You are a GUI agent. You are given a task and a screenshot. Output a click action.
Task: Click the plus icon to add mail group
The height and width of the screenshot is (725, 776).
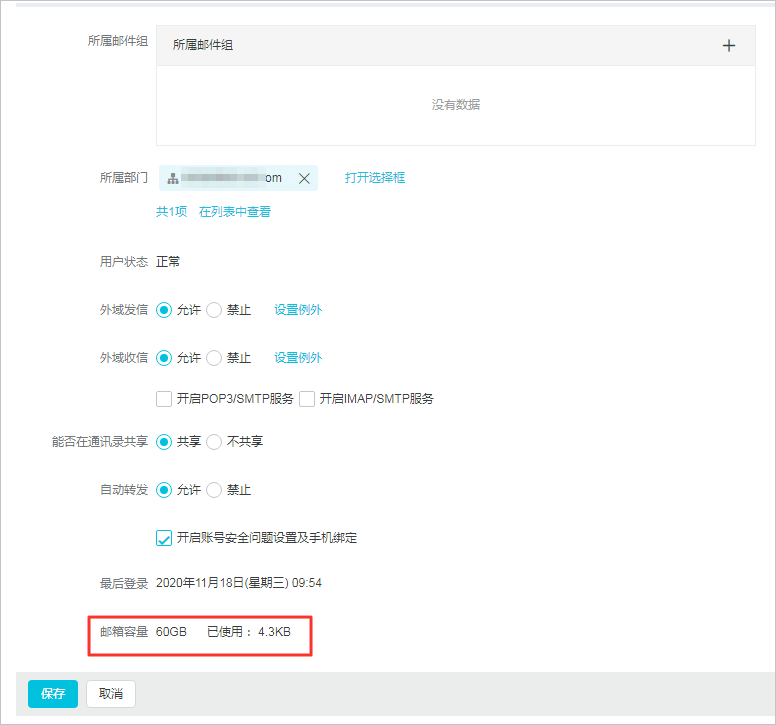pyautogui.click(x=729, y=45)
